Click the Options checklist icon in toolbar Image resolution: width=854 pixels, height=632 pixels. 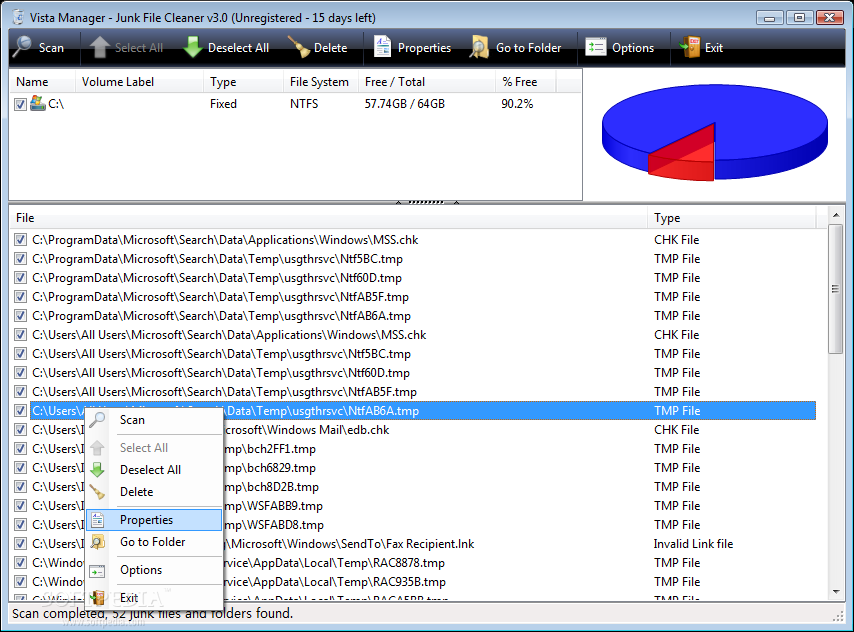595,47
